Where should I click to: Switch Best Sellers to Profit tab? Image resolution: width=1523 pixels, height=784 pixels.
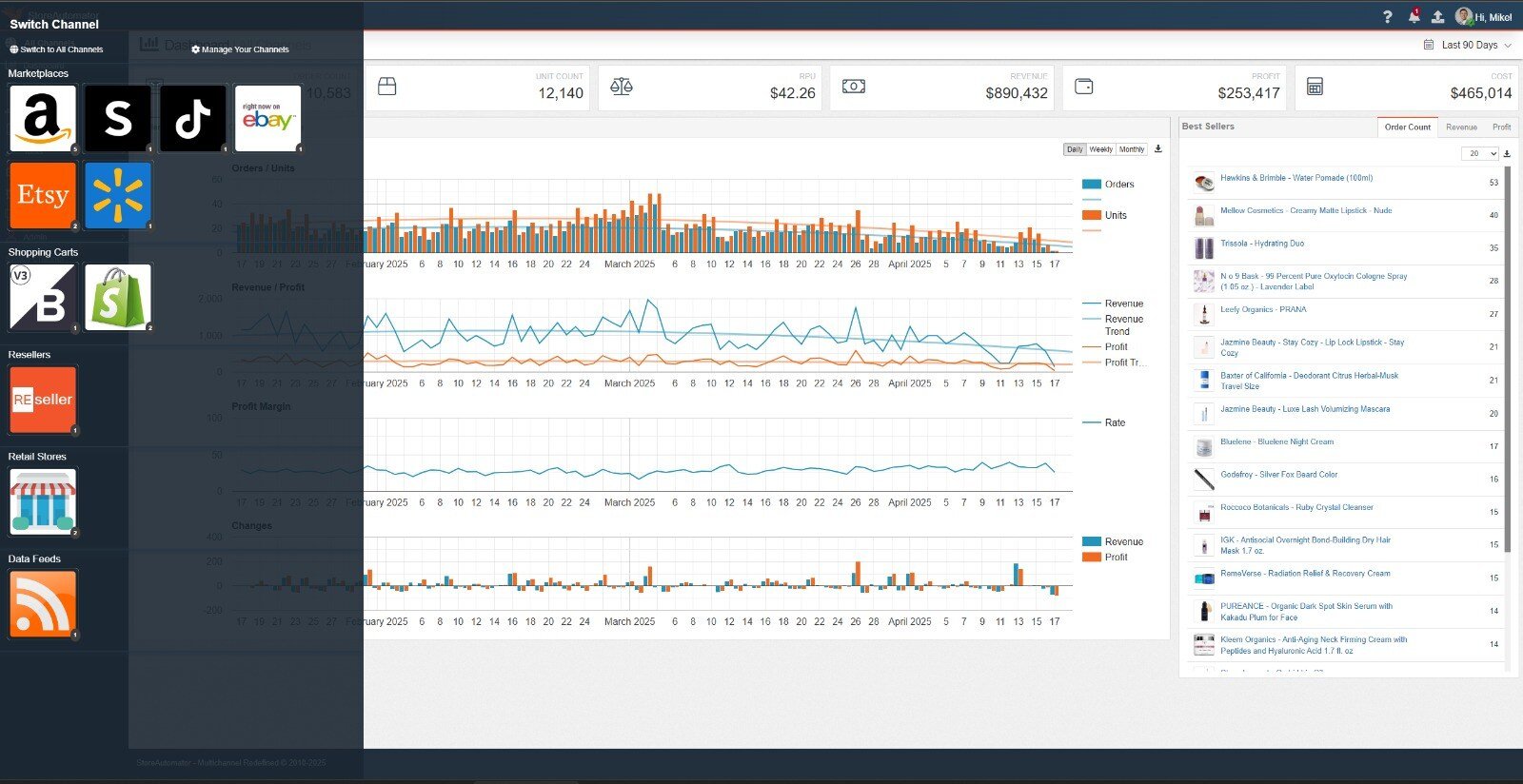[x=1501, y=127]
